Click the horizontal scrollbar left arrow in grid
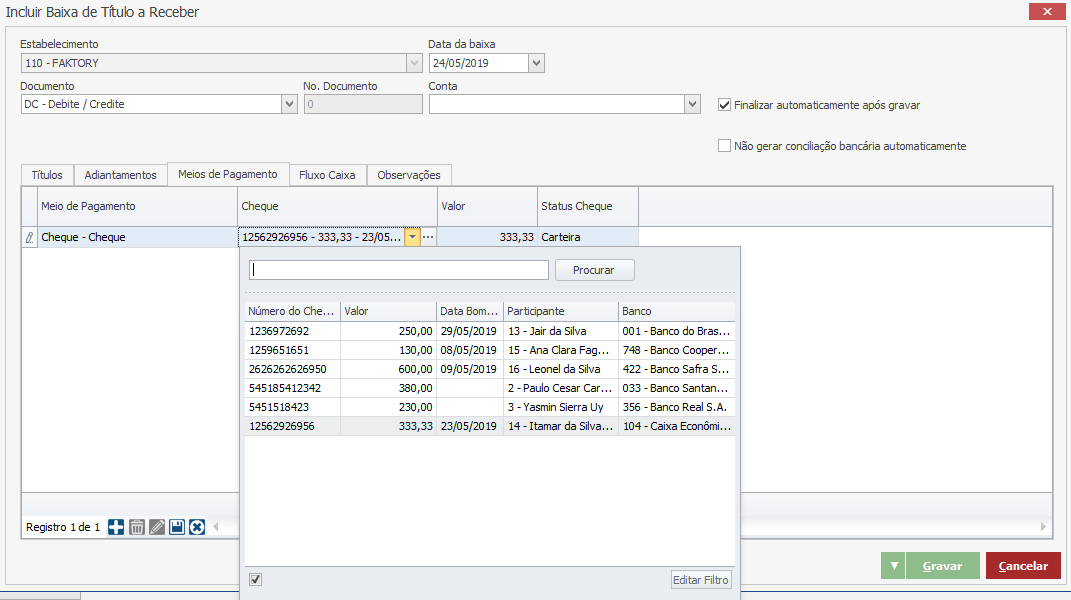Screen dimensions: 1071x600 click(213, 527)
